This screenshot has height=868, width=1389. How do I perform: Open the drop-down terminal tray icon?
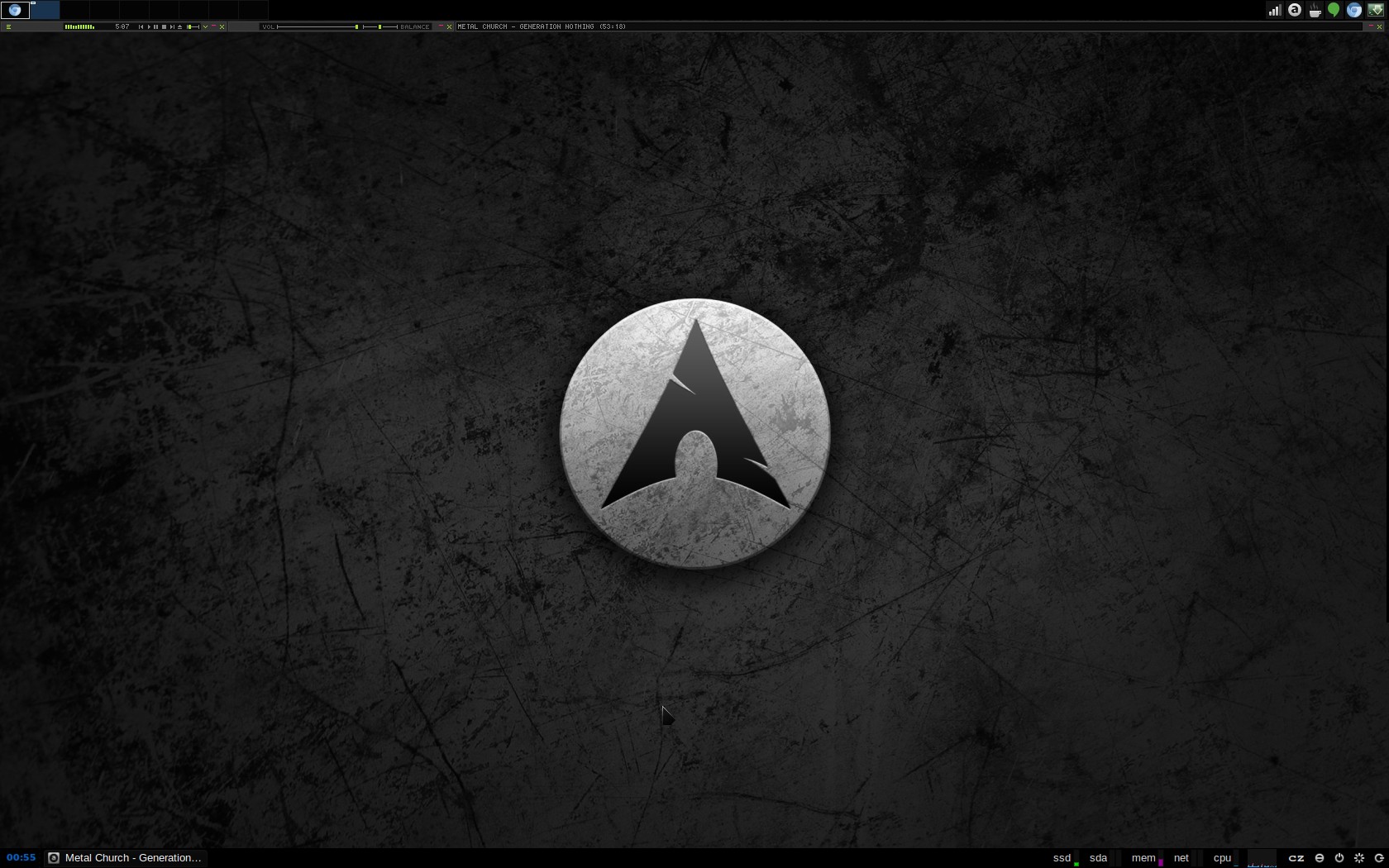pos(1376,10)
